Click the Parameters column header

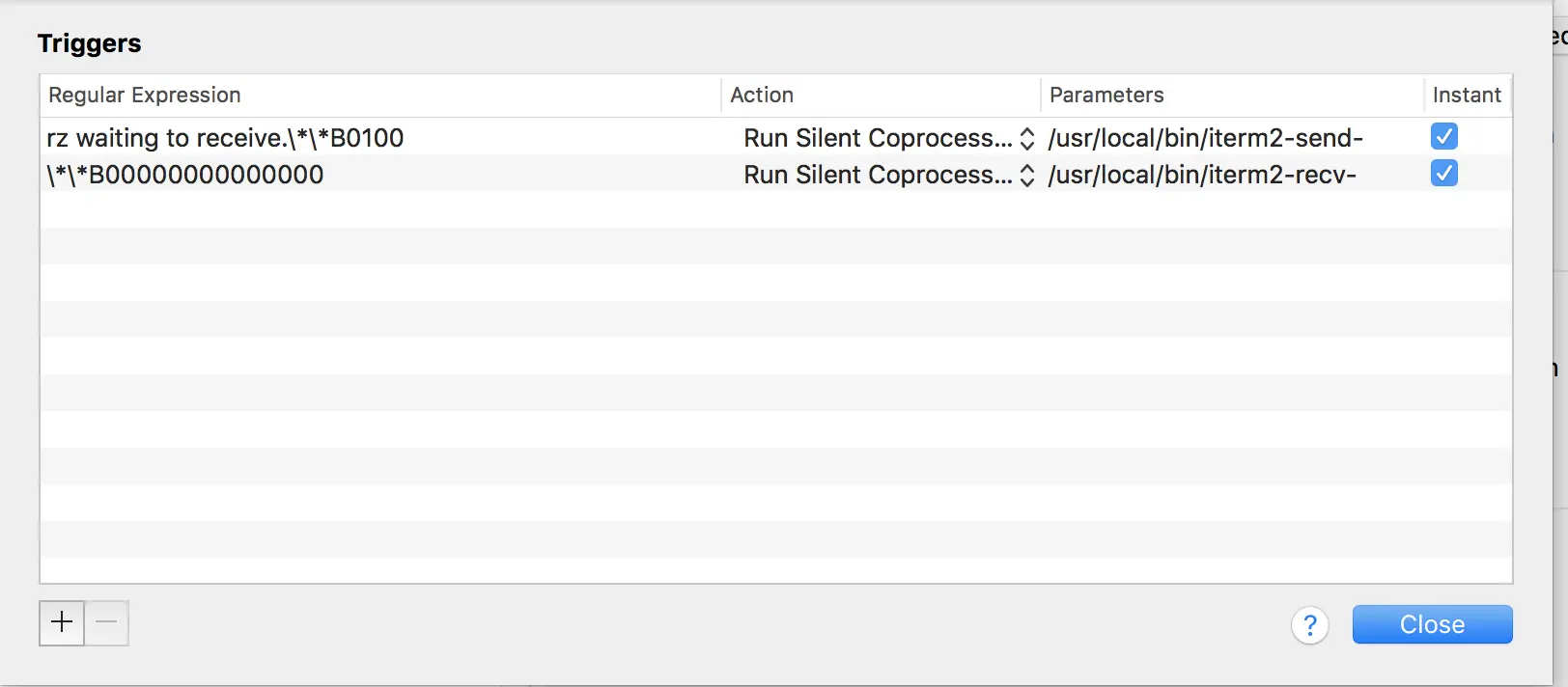click(1106, 95)
